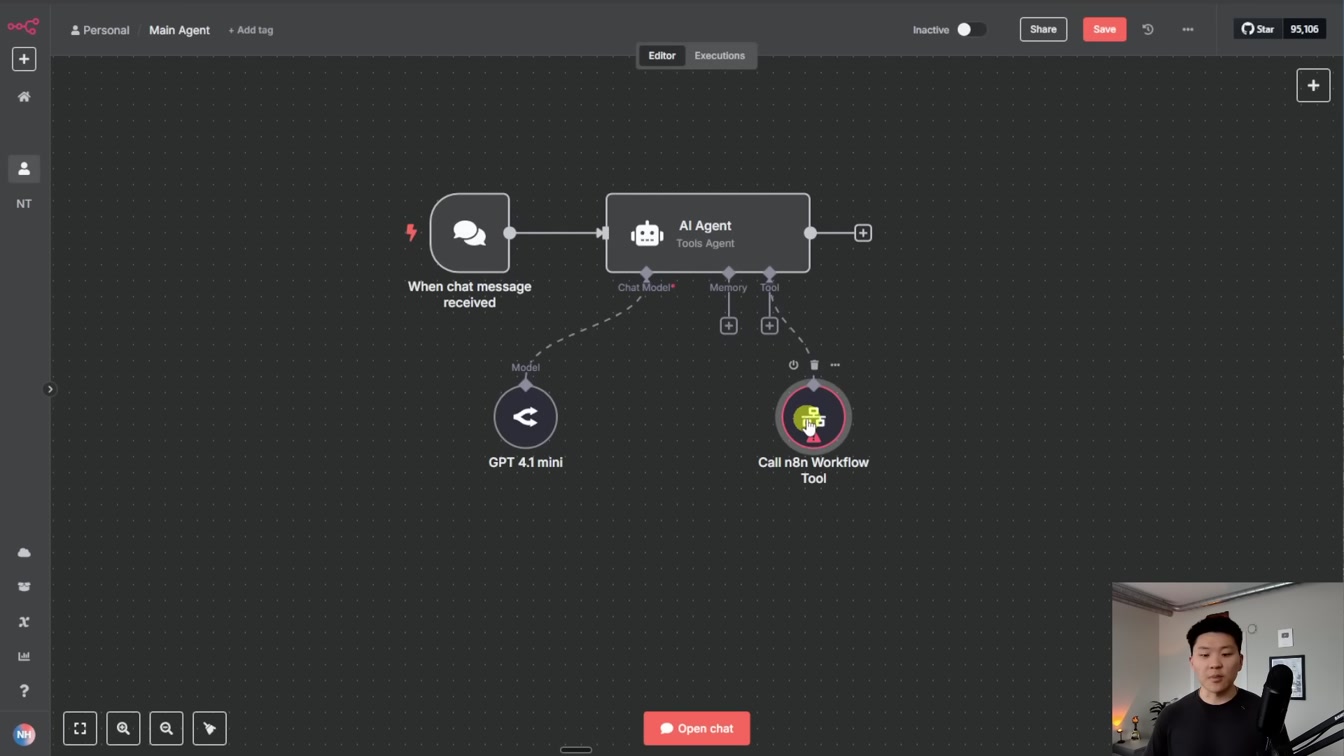
Task: Click the chat trigger output connector dot
Action: [510, 233]
